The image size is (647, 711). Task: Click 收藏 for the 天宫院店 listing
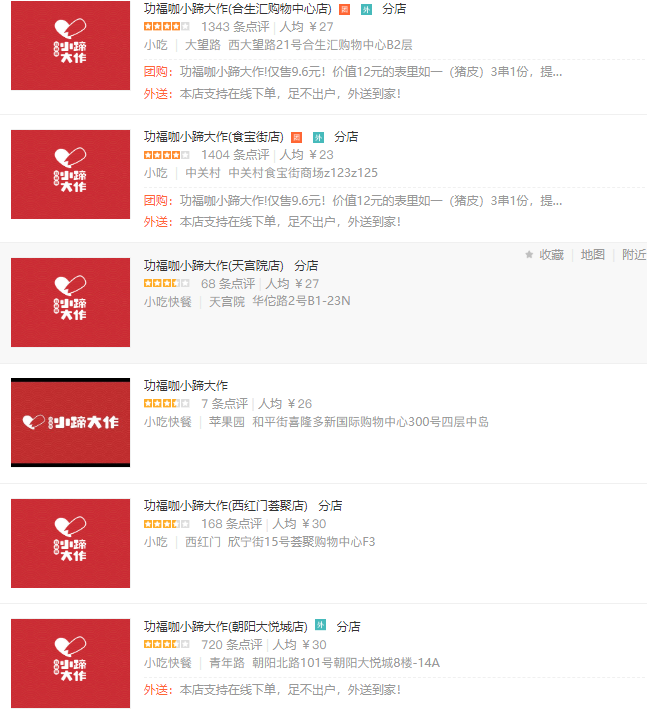pyautogui.click(x=551, y=255)
